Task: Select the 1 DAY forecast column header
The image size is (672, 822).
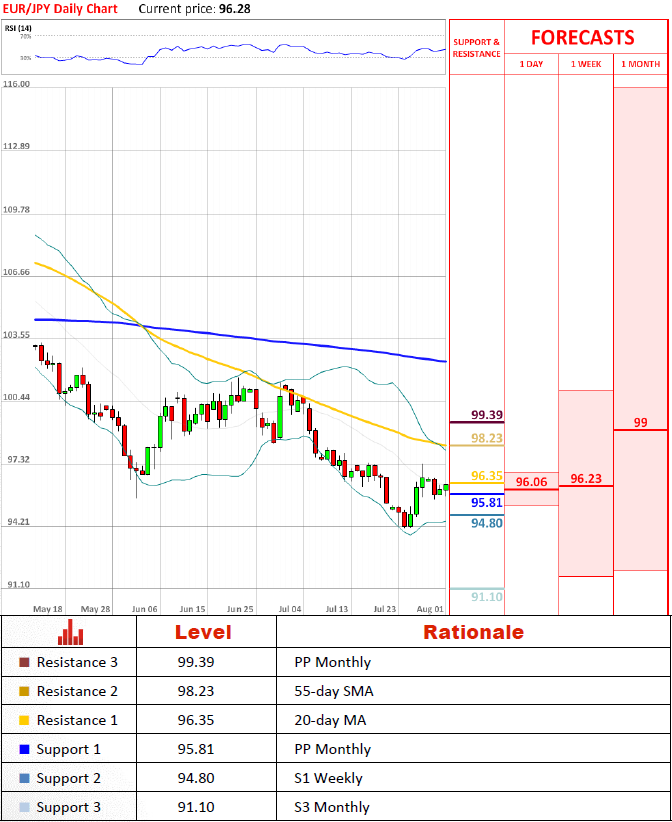Action: click(x=531, y=64)
